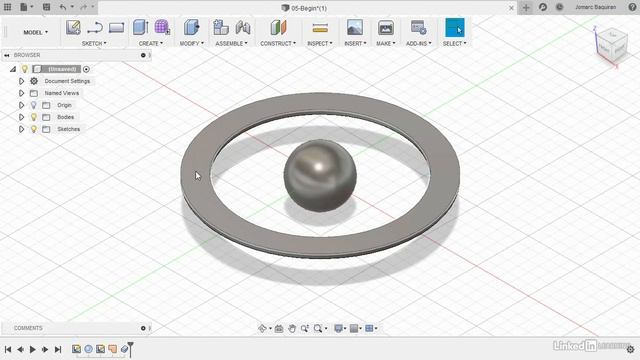
Task: Click the ViewCube in the canvas corner
Action: [x=611, y=46]
